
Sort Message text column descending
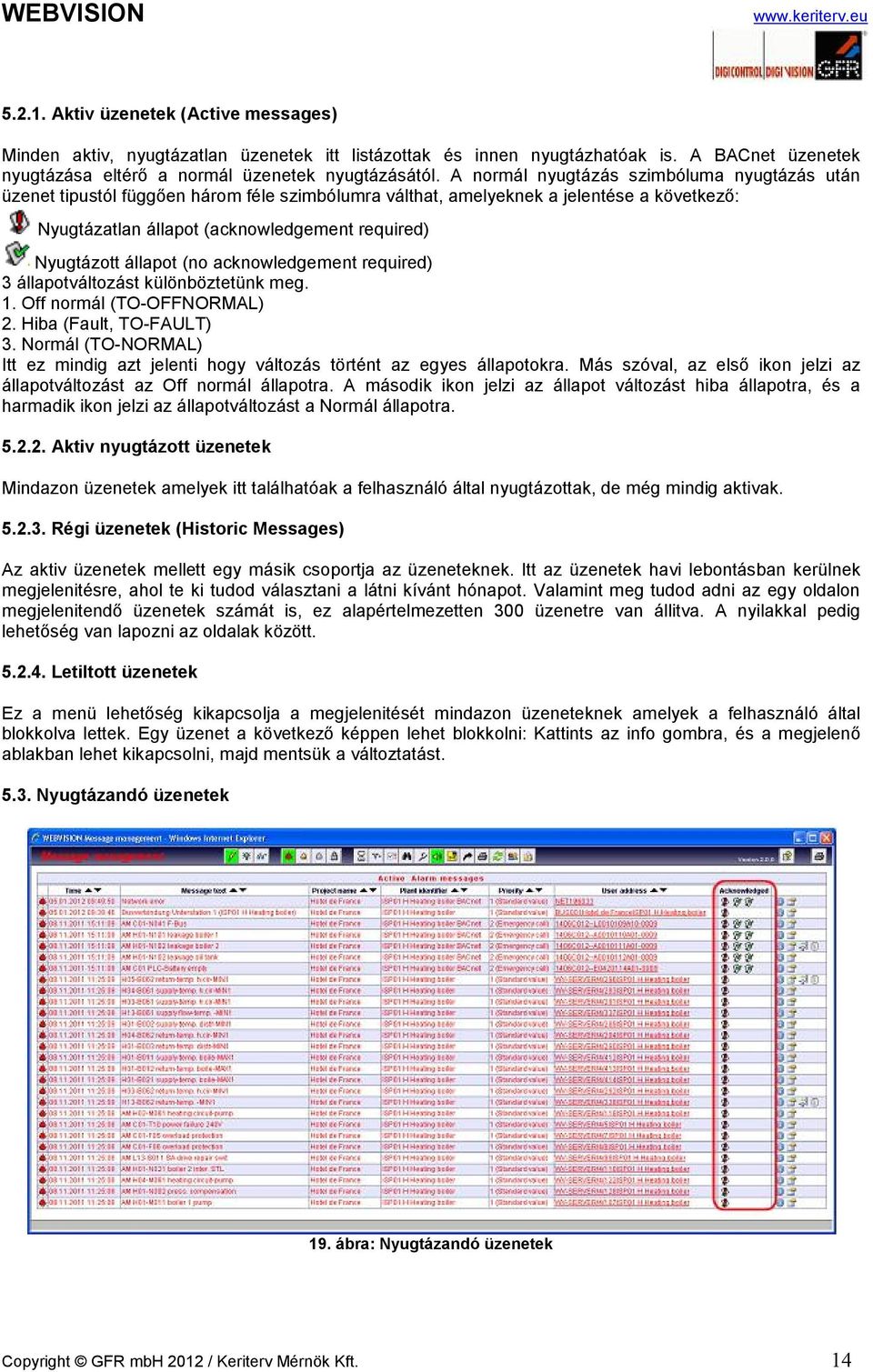tap(243, 891)
